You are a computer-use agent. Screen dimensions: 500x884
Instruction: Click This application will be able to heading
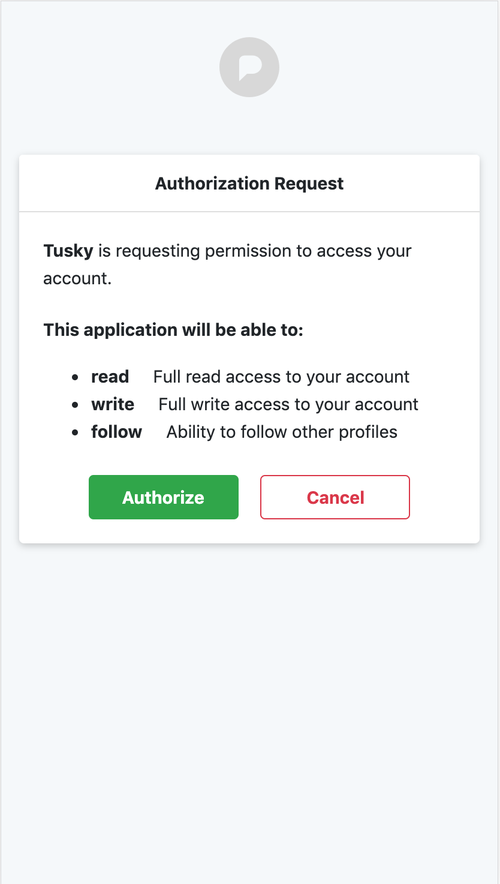(173, 330)
